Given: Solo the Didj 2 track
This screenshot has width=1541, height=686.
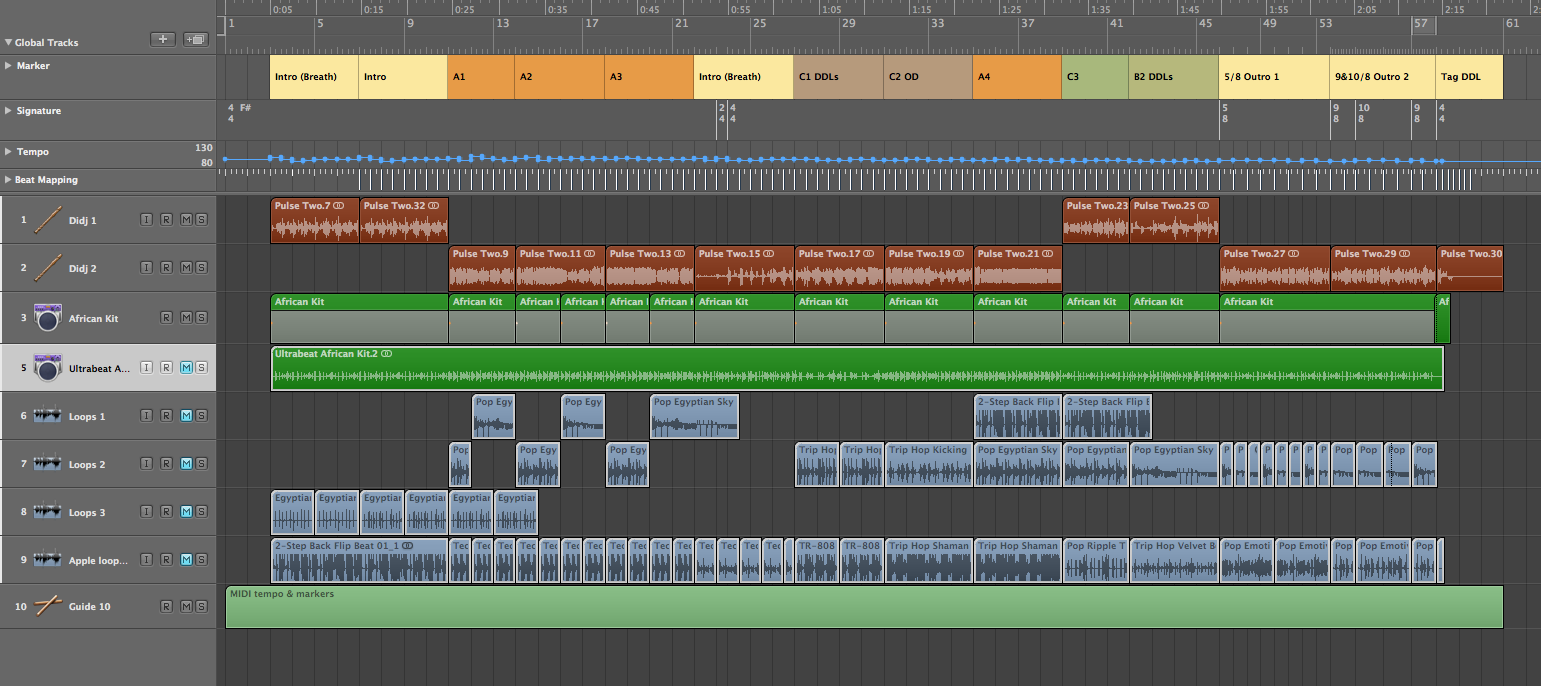Looking at the screenshot, I should click(201, 268).
